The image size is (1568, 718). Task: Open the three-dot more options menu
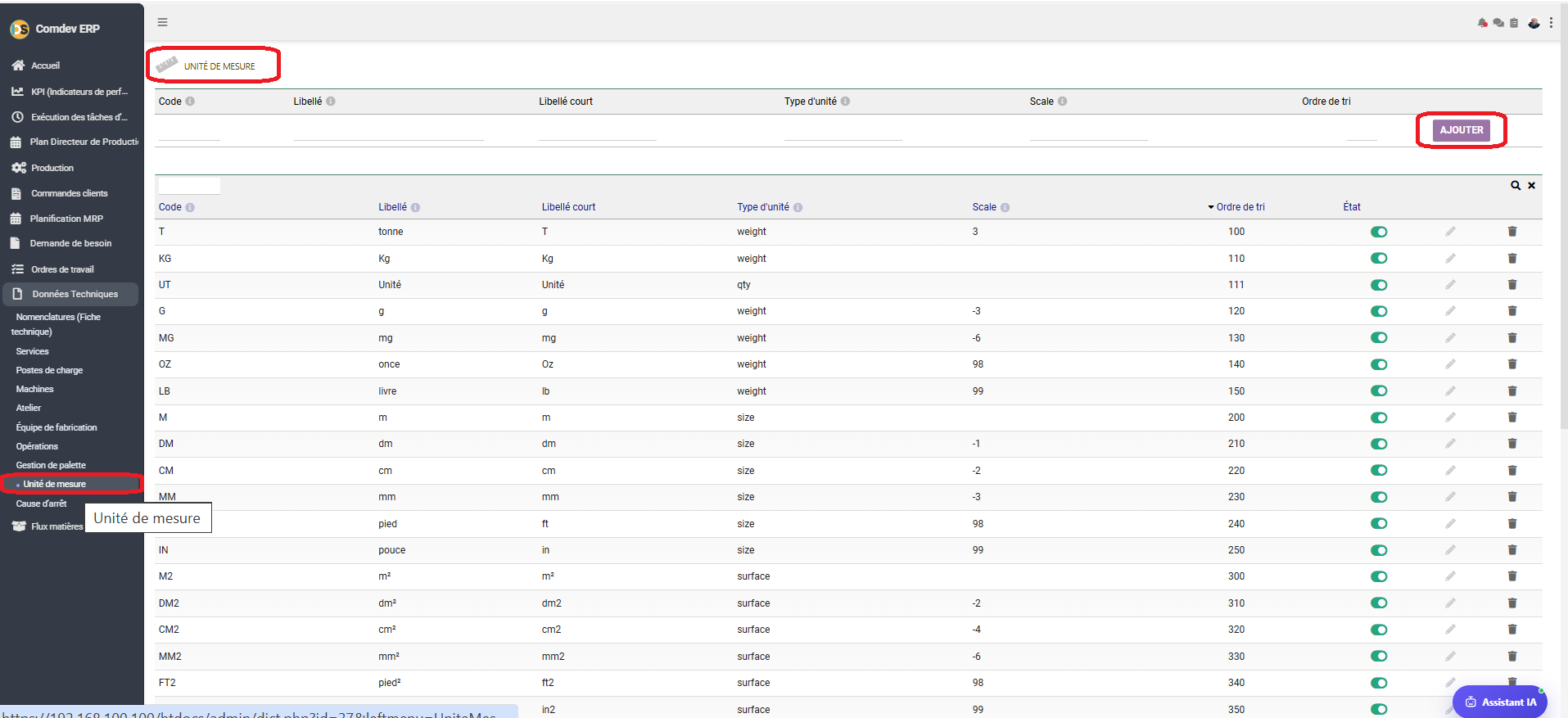coord(1551,23)
